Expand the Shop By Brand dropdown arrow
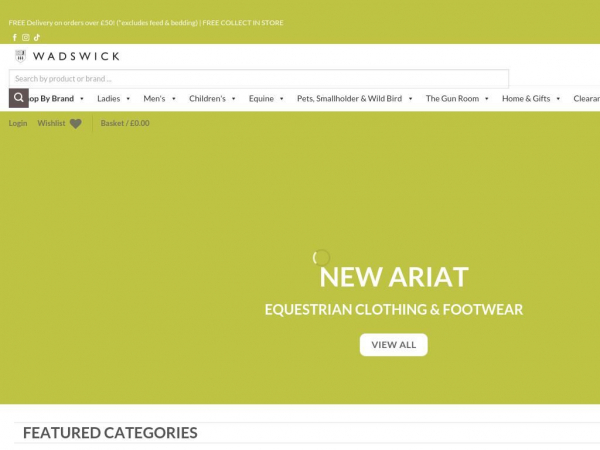Image resolution: width=600 pixels, height=450 pixels. point(82,99)
